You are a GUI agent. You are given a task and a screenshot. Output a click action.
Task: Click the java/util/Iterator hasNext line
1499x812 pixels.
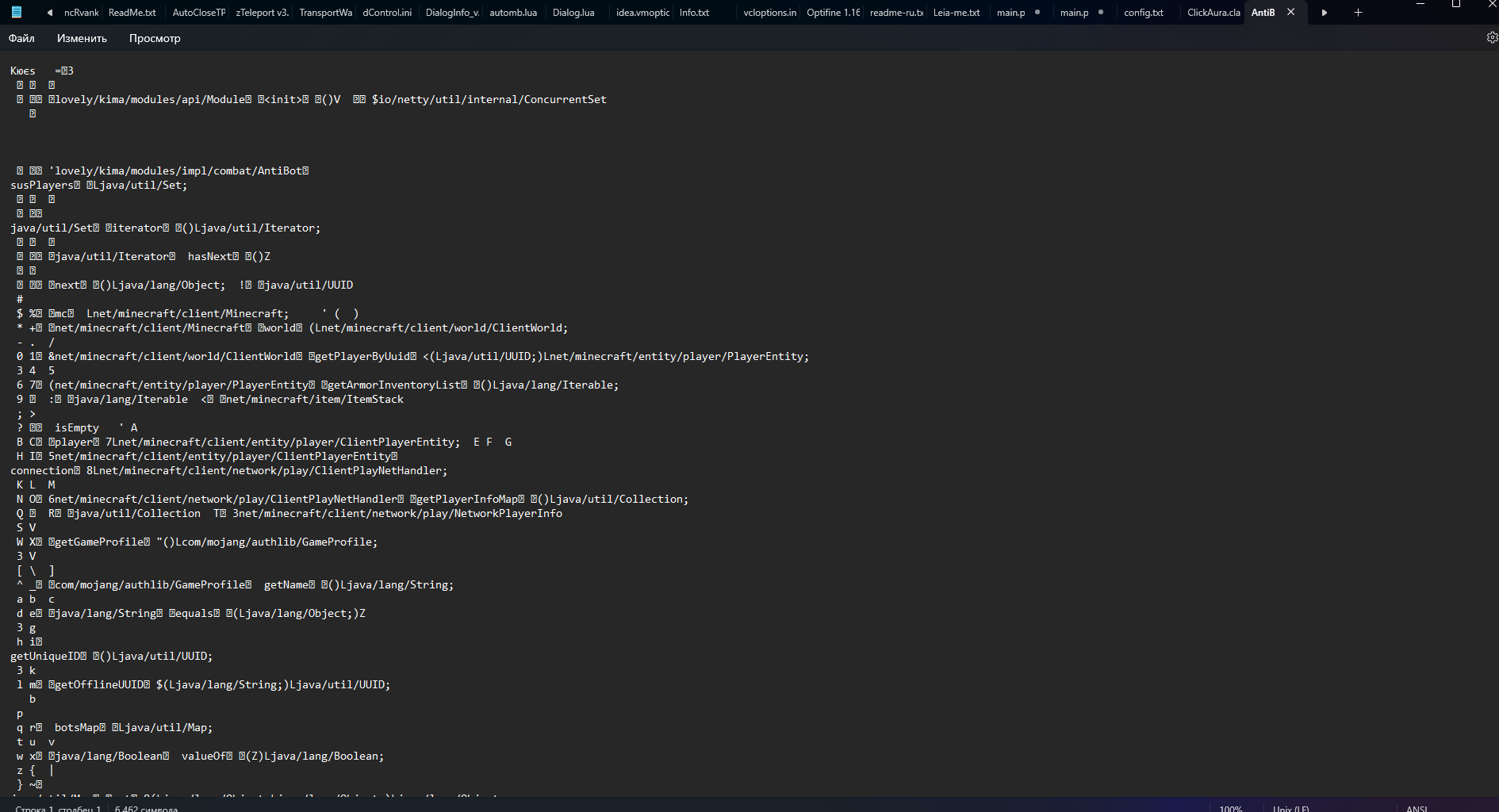[144, 256]
